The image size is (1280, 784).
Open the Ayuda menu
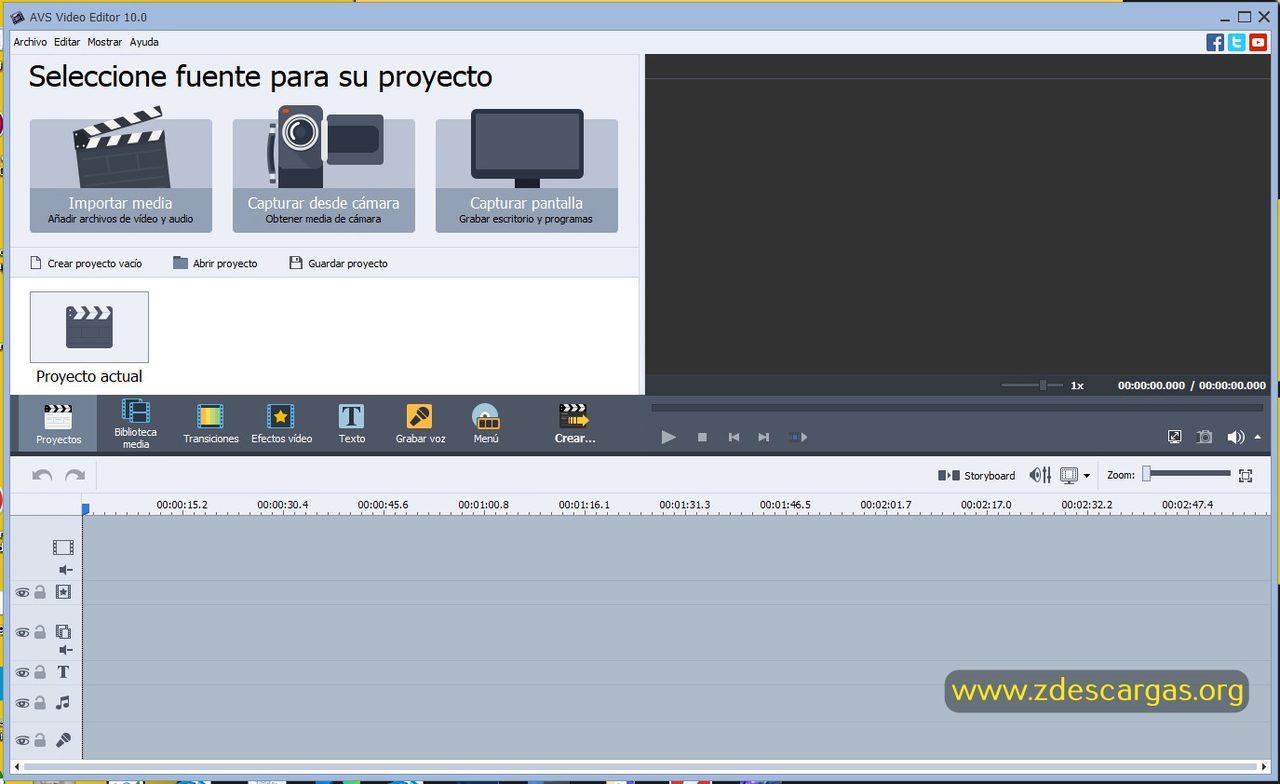[144, 42]
